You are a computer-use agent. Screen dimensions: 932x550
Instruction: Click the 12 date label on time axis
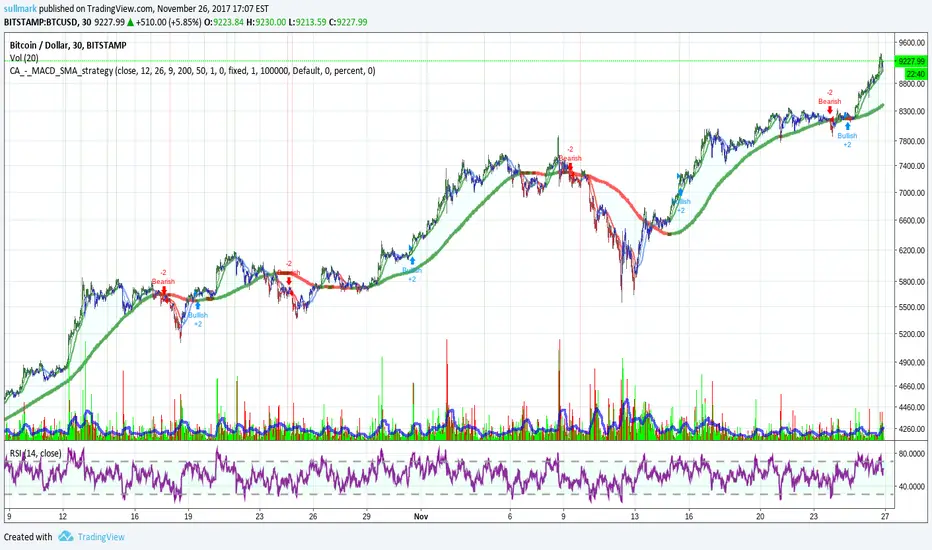pyautogui.click(x=62, y=516)
